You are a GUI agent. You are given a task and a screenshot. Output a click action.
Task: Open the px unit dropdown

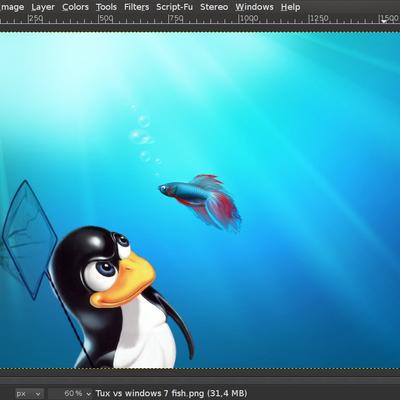pos(29,394)
